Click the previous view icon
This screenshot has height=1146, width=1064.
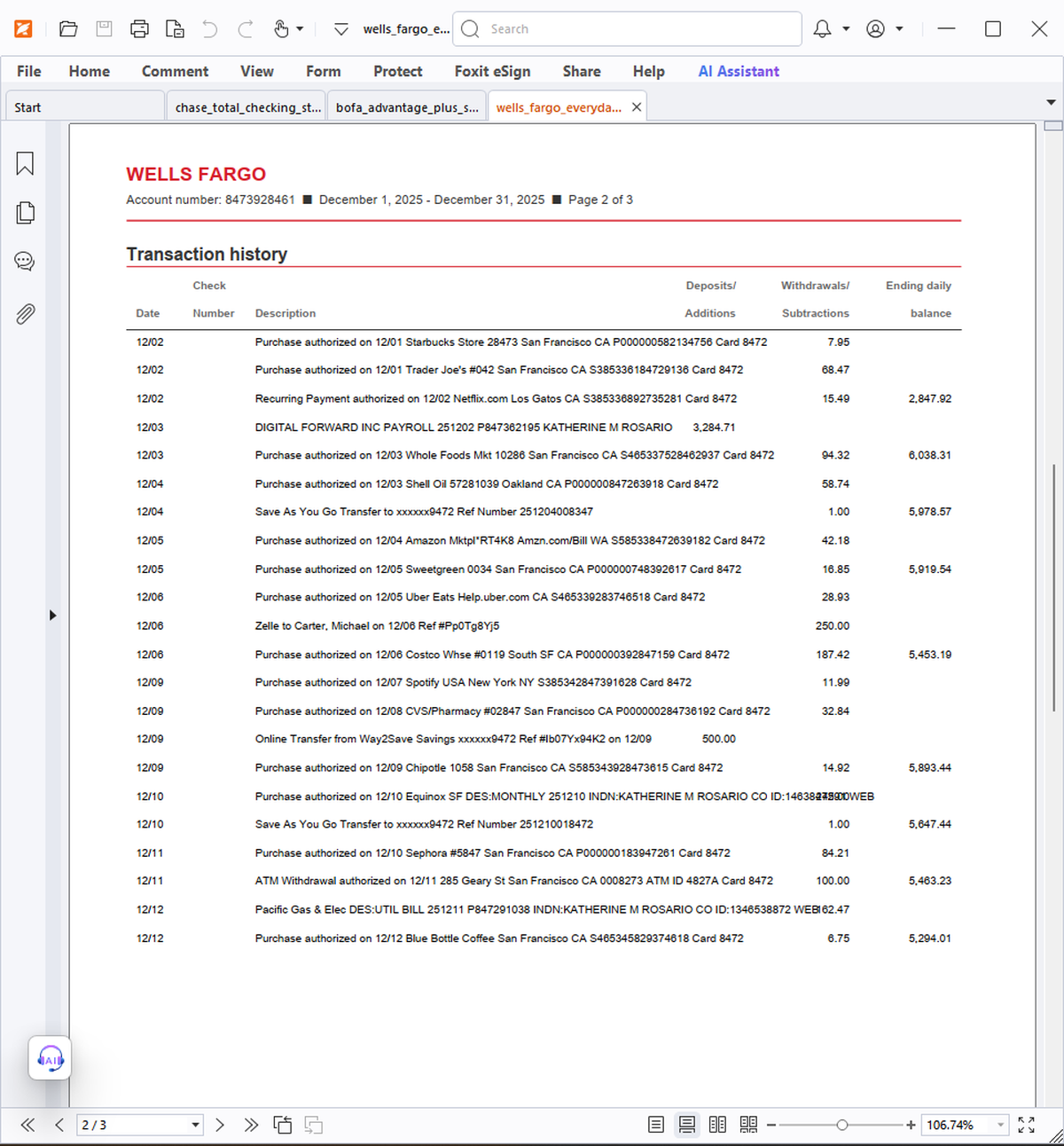tap(283, 1125)
